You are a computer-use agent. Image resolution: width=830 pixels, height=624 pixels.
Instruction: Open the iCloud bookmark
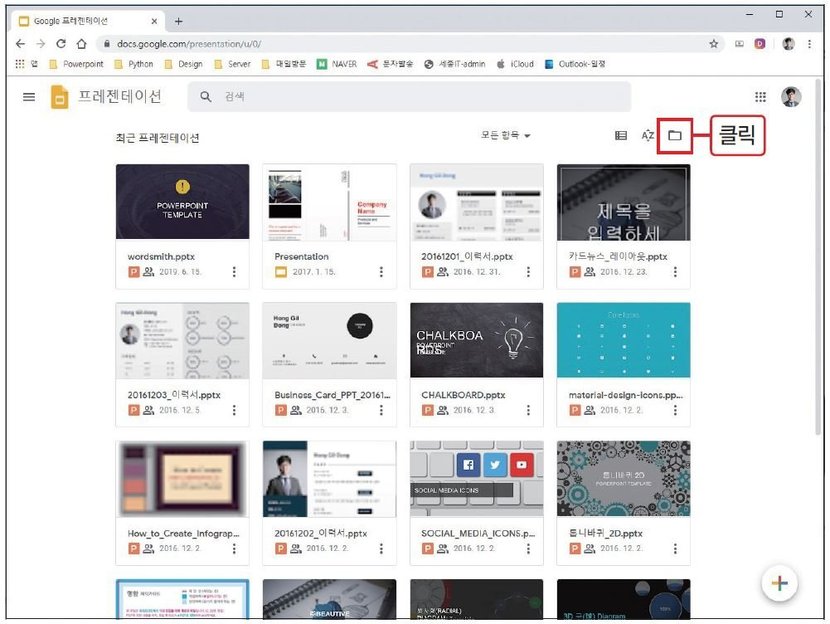point(516,64)
